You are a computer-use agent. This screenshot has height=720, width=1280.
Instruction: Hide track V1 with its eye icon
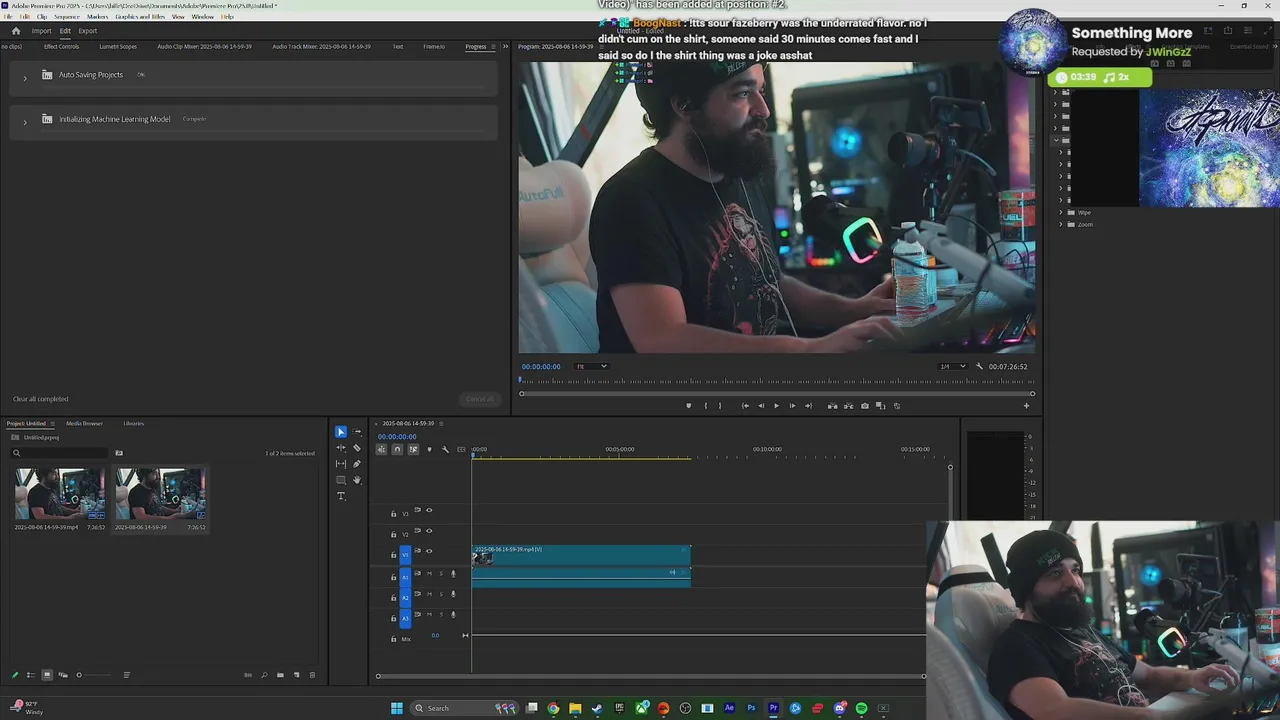(429, 551)
